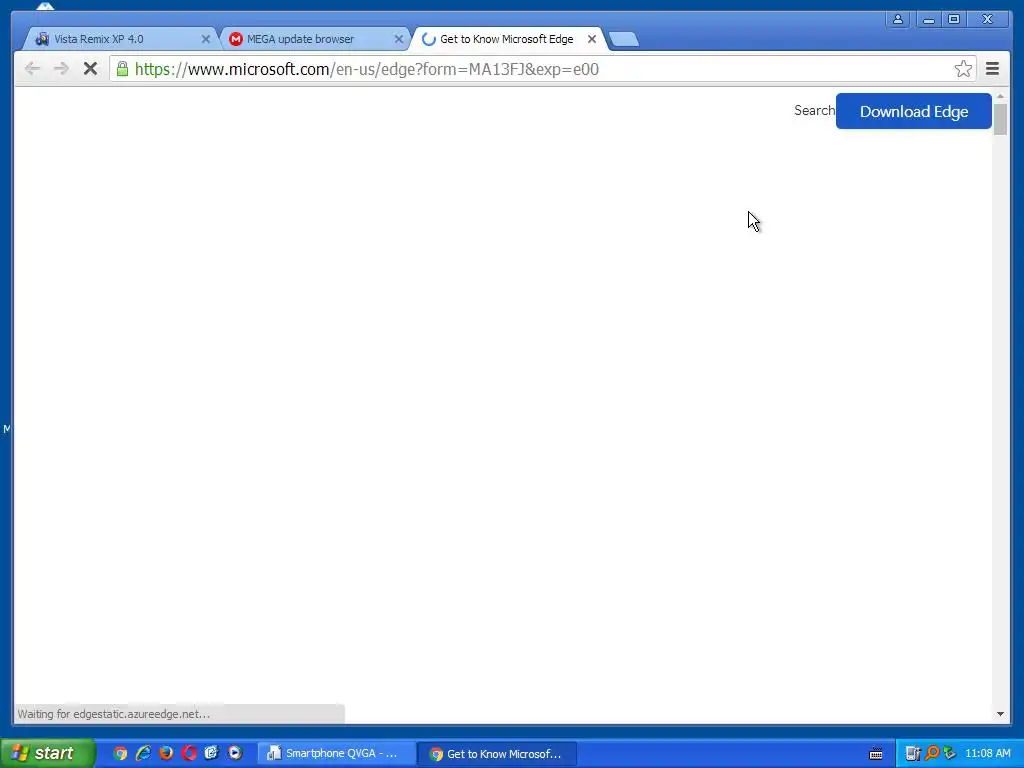Viewport: 1024px width, 768px height.
Task: Click the browser forward arrow
Action: [61, 69]
